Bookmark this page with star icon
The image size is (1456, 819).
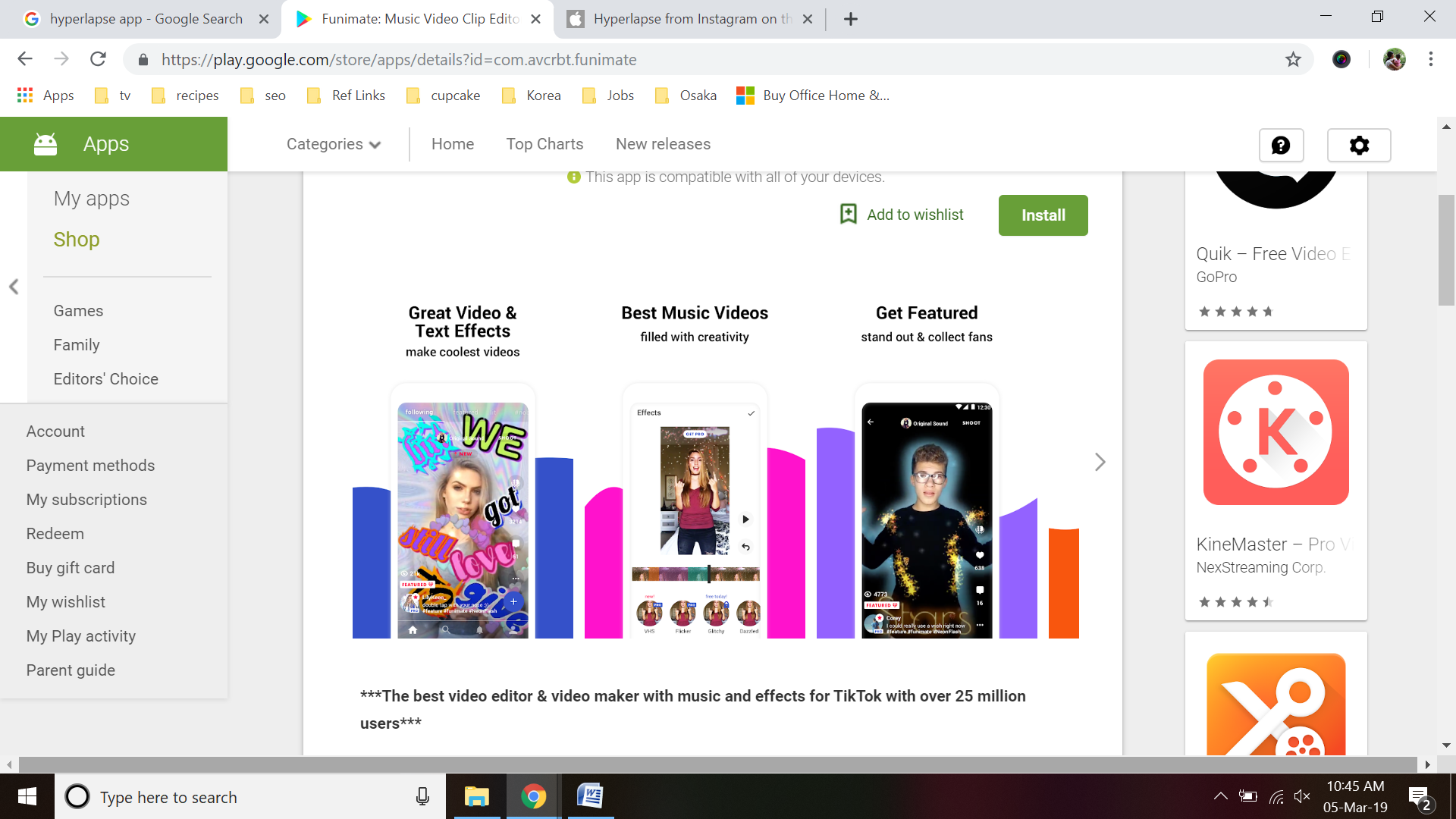(x=1293, y=59)
